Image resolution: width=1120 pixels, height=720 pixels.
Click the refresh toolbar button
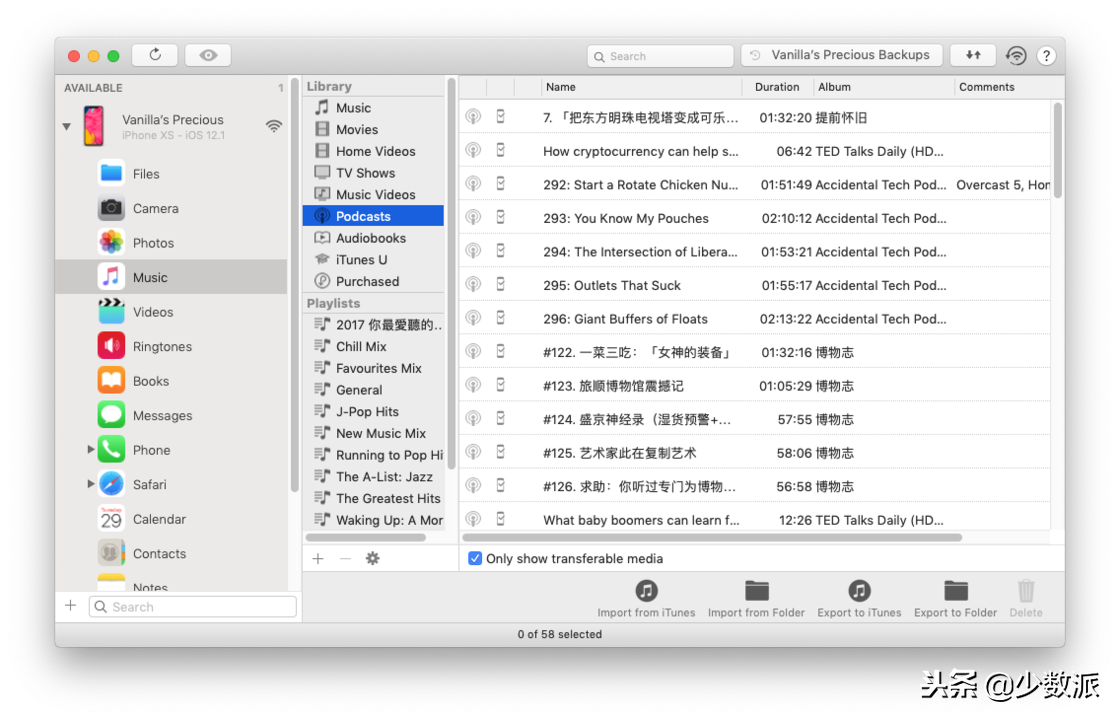pos(155,55)
